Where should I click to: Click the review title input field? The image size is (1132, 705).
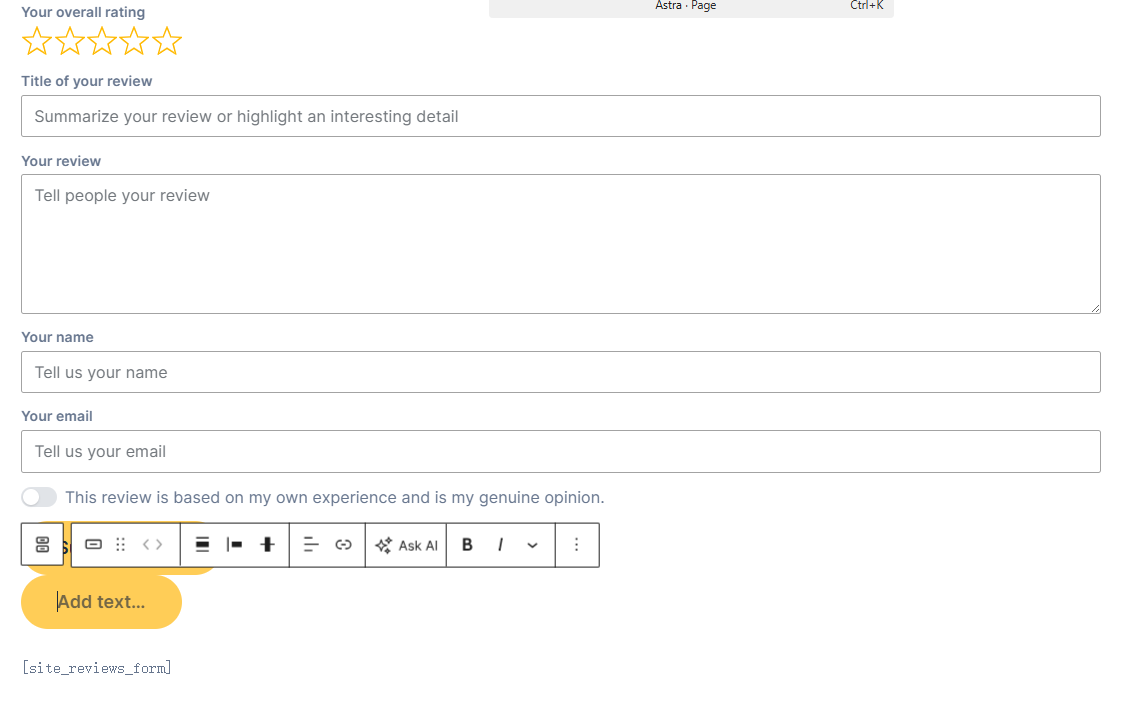(x=560, y=116)
